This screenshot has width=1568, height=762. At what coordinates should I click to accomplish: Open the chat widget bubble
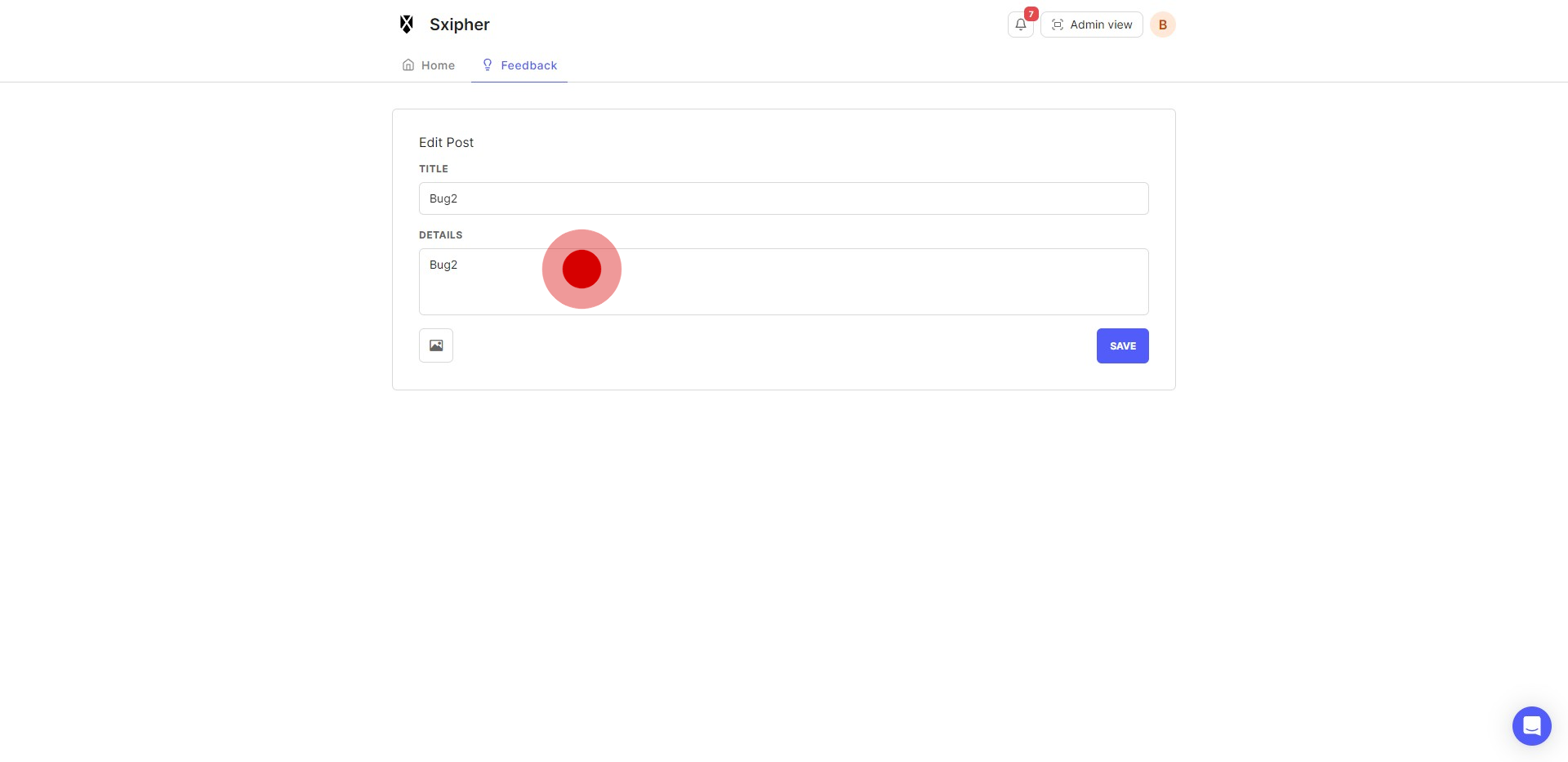tap(1531, 725)
